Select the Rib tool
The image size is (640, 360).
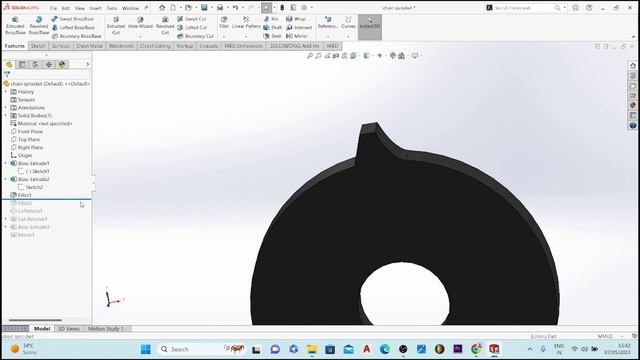tap(271, 19)
